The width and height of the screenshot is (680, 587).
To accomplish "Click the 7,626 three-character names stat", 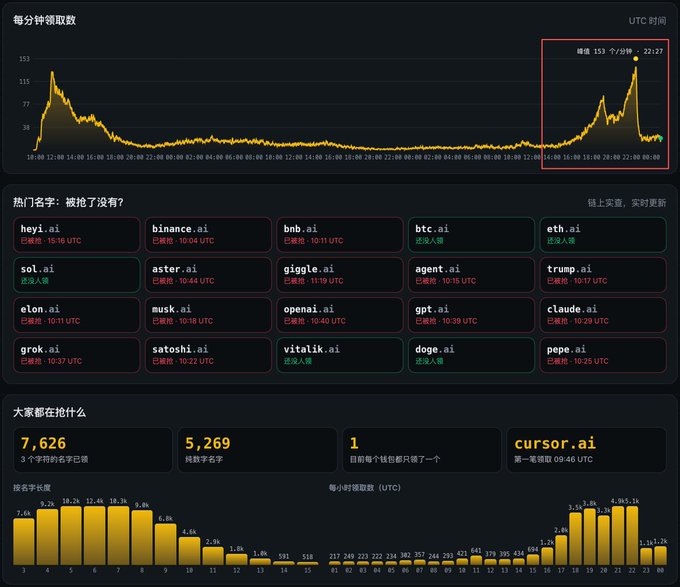I will pos(93,450).
